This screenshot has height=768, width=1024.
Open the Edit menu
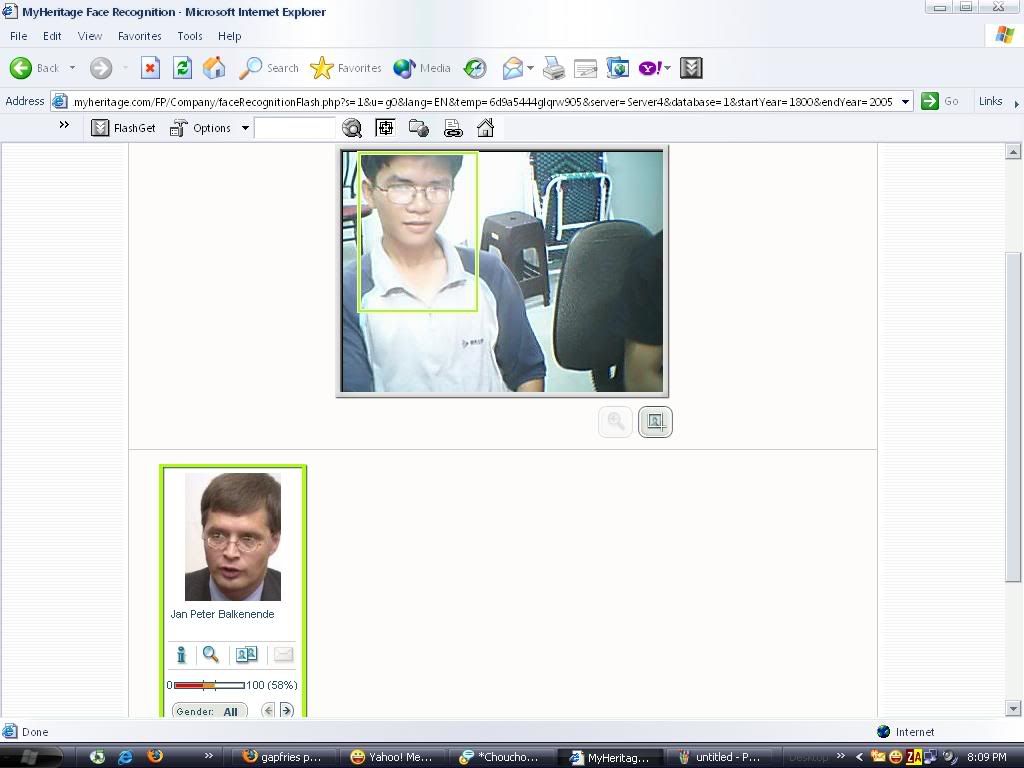(x=52, y=37)
